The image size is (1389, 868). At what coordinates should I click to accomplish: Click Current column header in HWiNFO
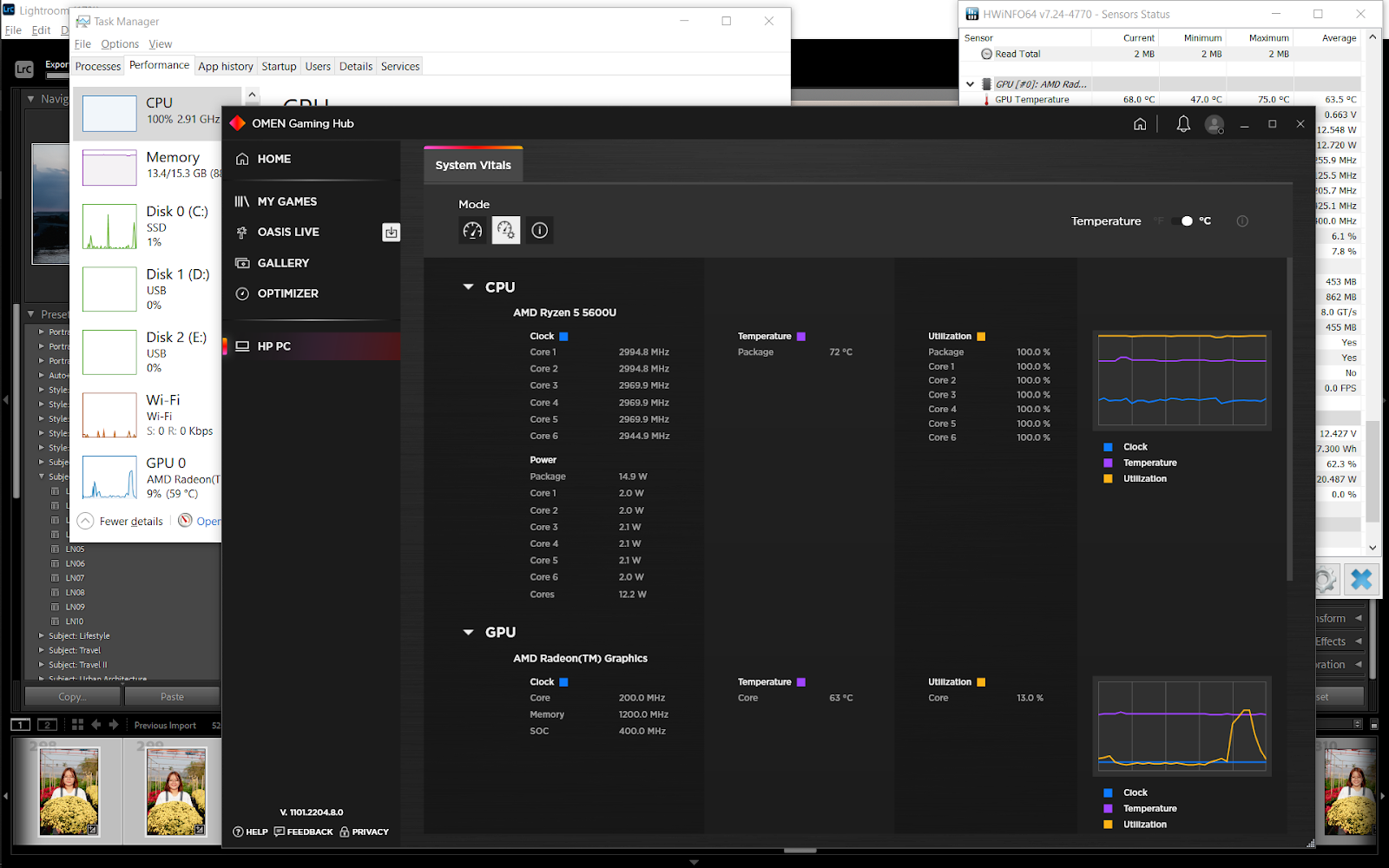pyautogui.click(x=1139, y=38)
